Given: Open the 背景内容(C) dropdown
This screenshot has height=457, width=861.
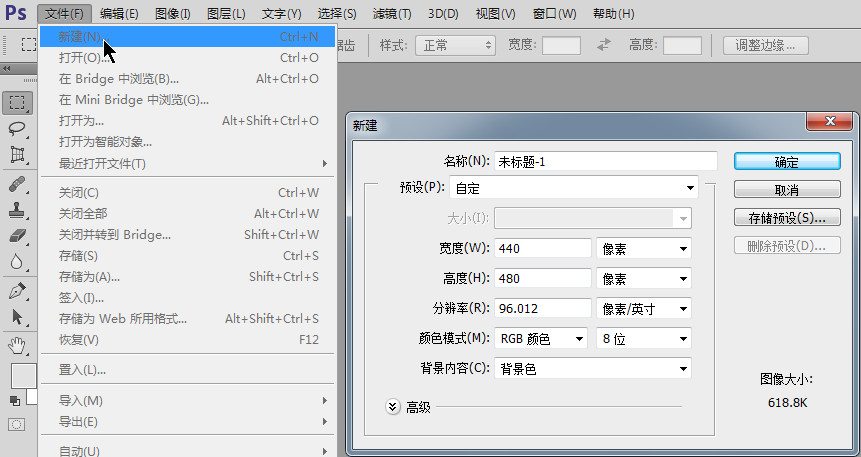Looking at the screenshot, I should click(x=592, y=369).
